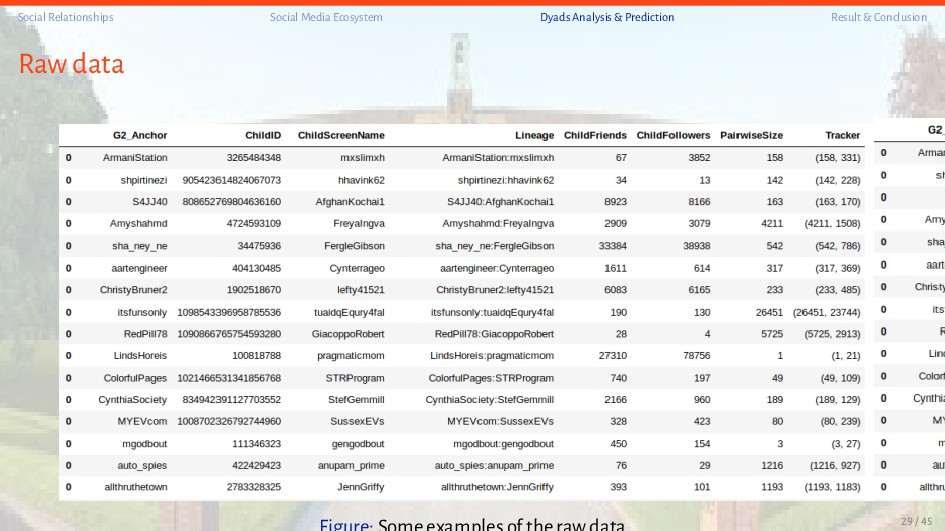The height and width of the screenshot is (531, 945).
Task: Click screen name FergieGibson
Action: (354, 245)
